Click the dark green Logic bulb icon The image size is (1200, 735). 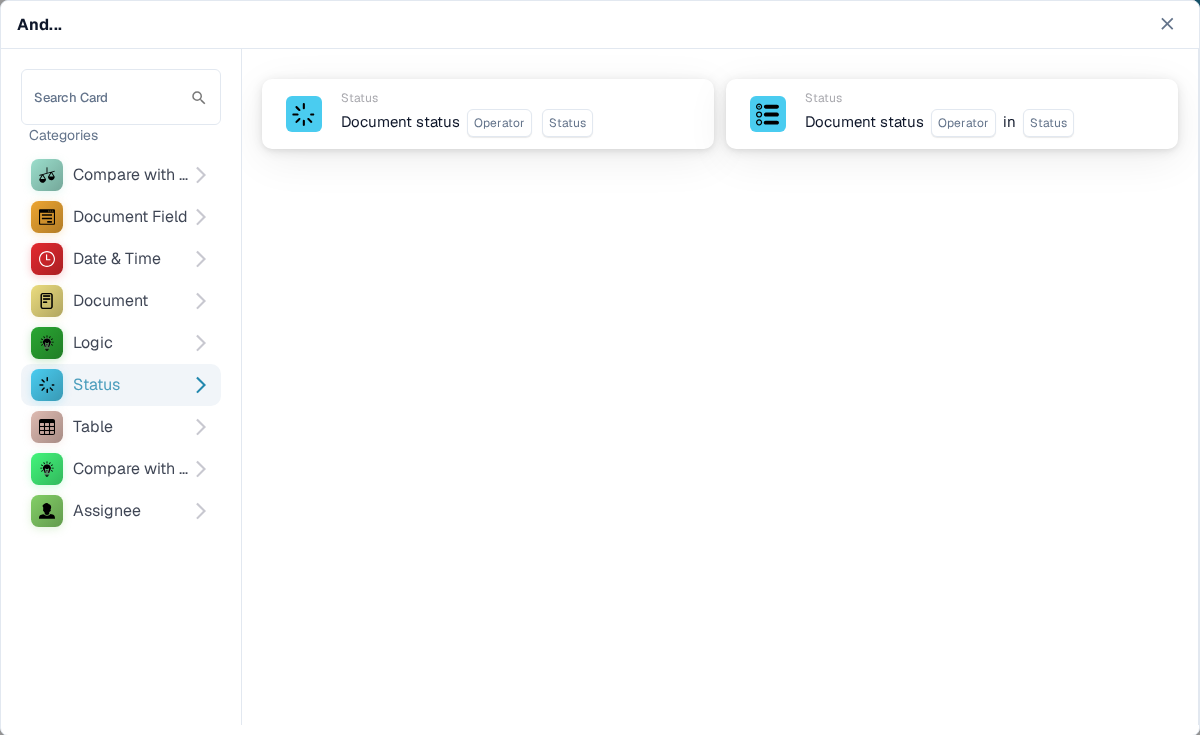47,343
